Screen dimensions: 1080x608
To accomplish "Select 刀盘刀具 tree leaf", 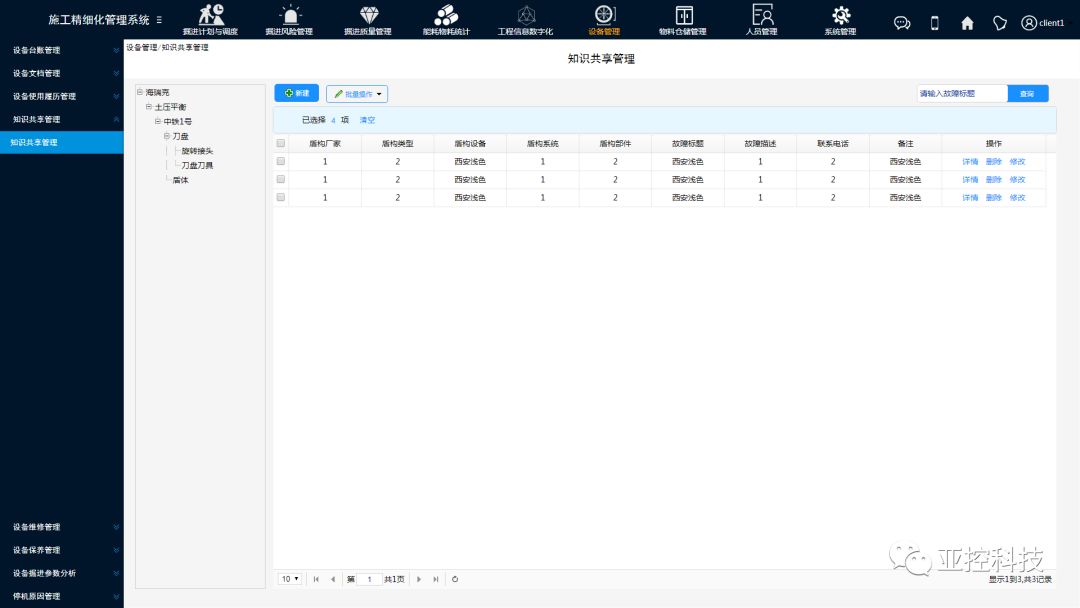I will pos(197,165).
